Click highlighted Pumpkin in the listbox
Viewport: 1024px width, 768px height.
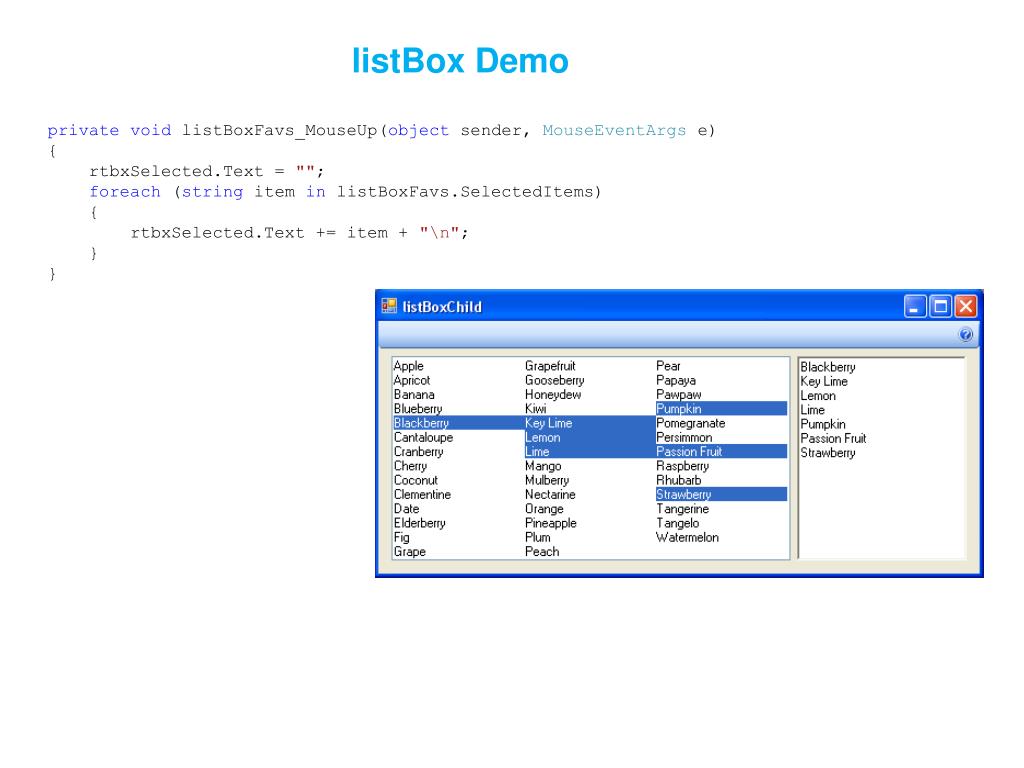tap(721, 409)
